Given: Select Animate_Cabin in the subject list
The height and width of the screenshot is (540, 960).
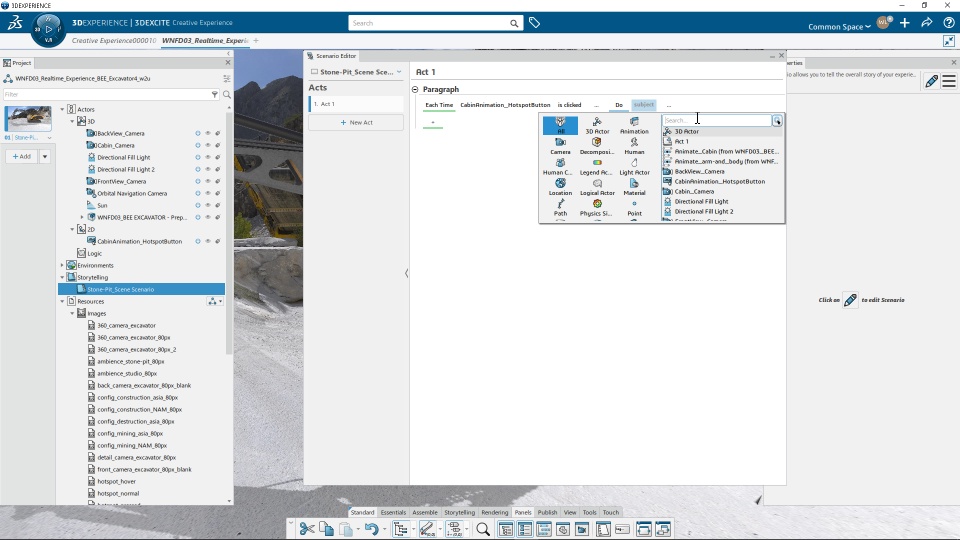Looking at the screenshot, I should coord(721,151).
